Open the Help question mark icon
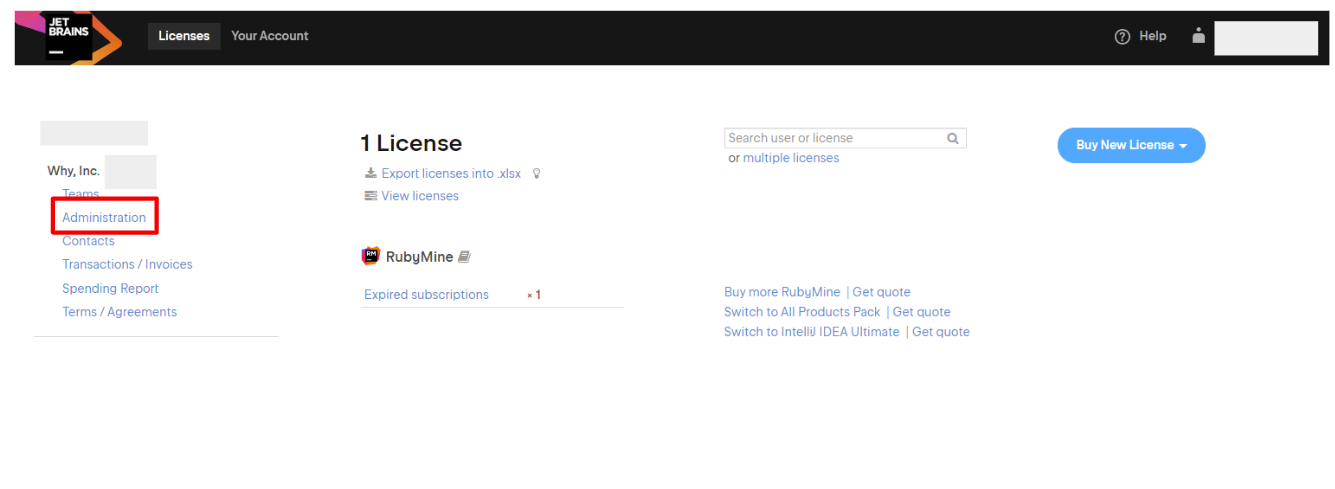The image size is (1335, 489). point(1122,36)
